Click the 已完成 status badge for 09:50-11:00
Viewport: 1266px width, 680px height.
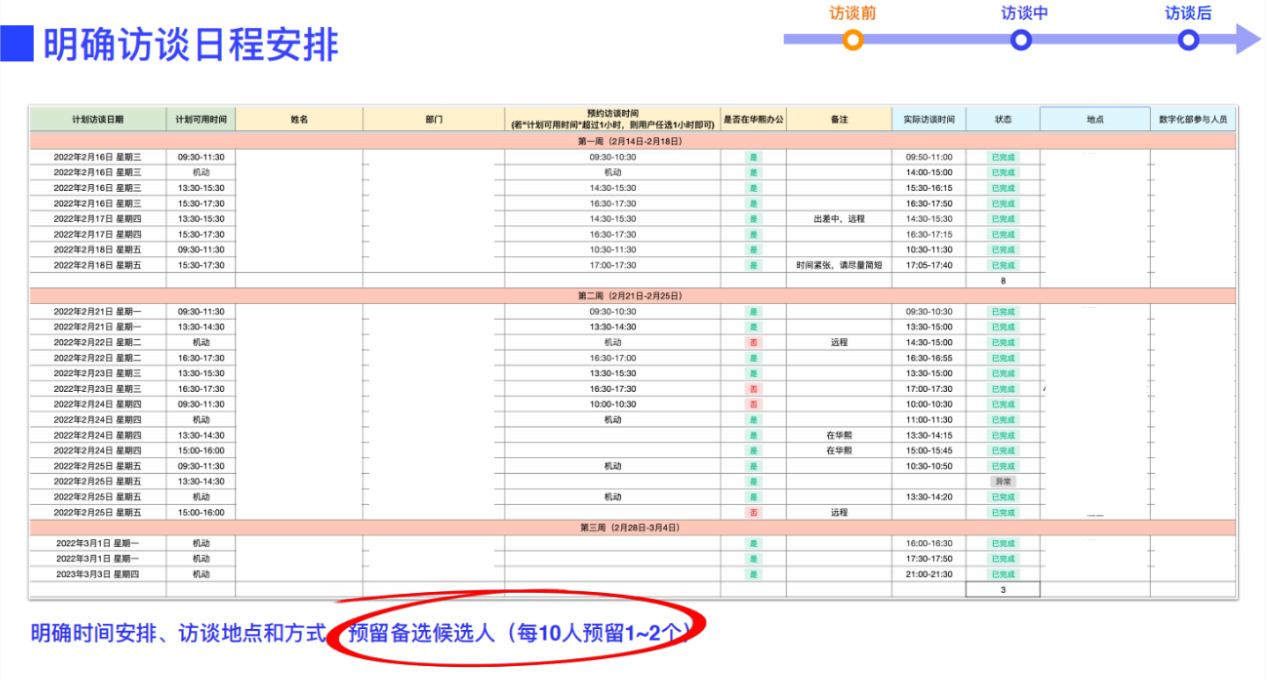(1003, 156)
